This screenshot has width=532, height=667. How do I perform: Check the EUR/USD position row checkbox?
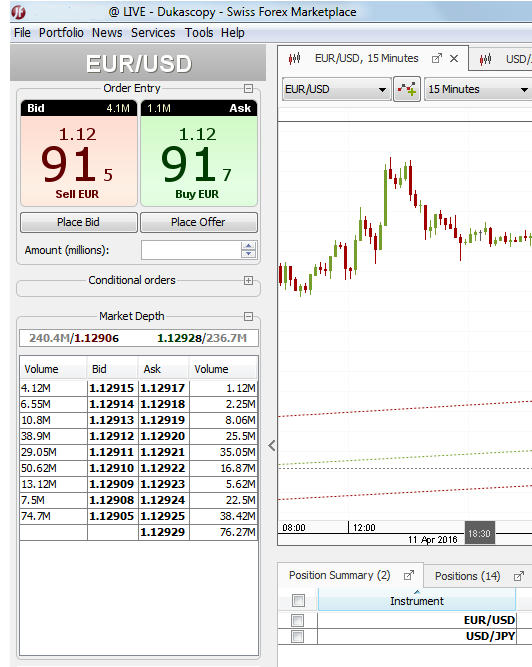[x=298, y=620]
